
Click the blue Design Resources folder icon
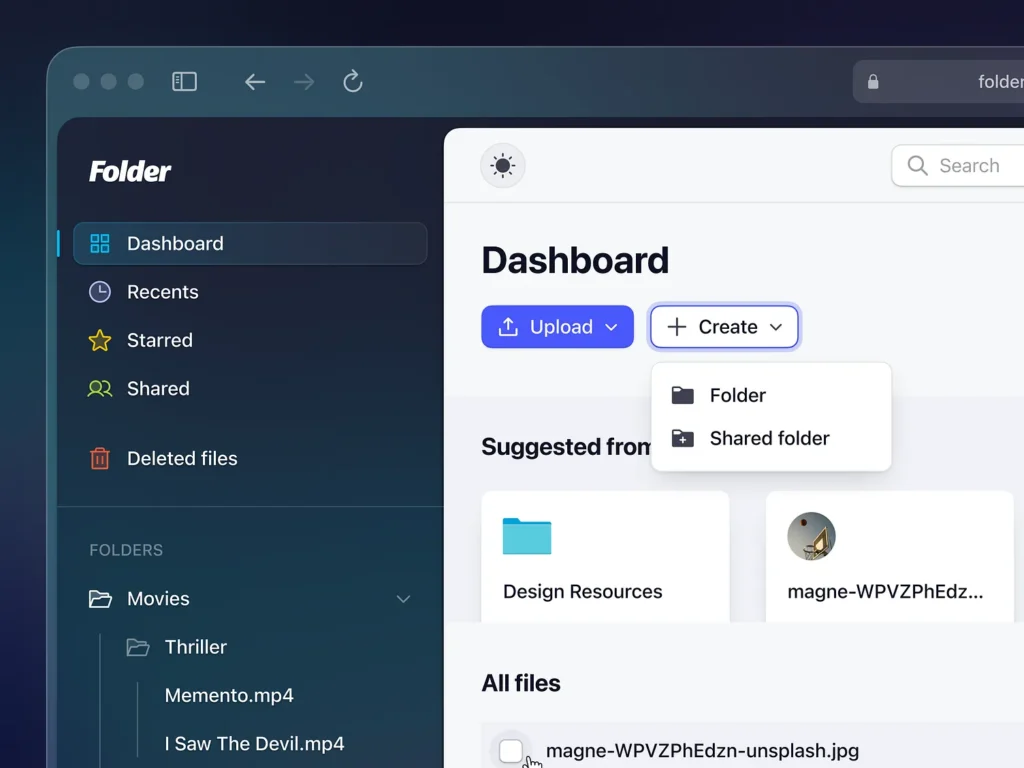pyautogui.click(x=527, y=536)
